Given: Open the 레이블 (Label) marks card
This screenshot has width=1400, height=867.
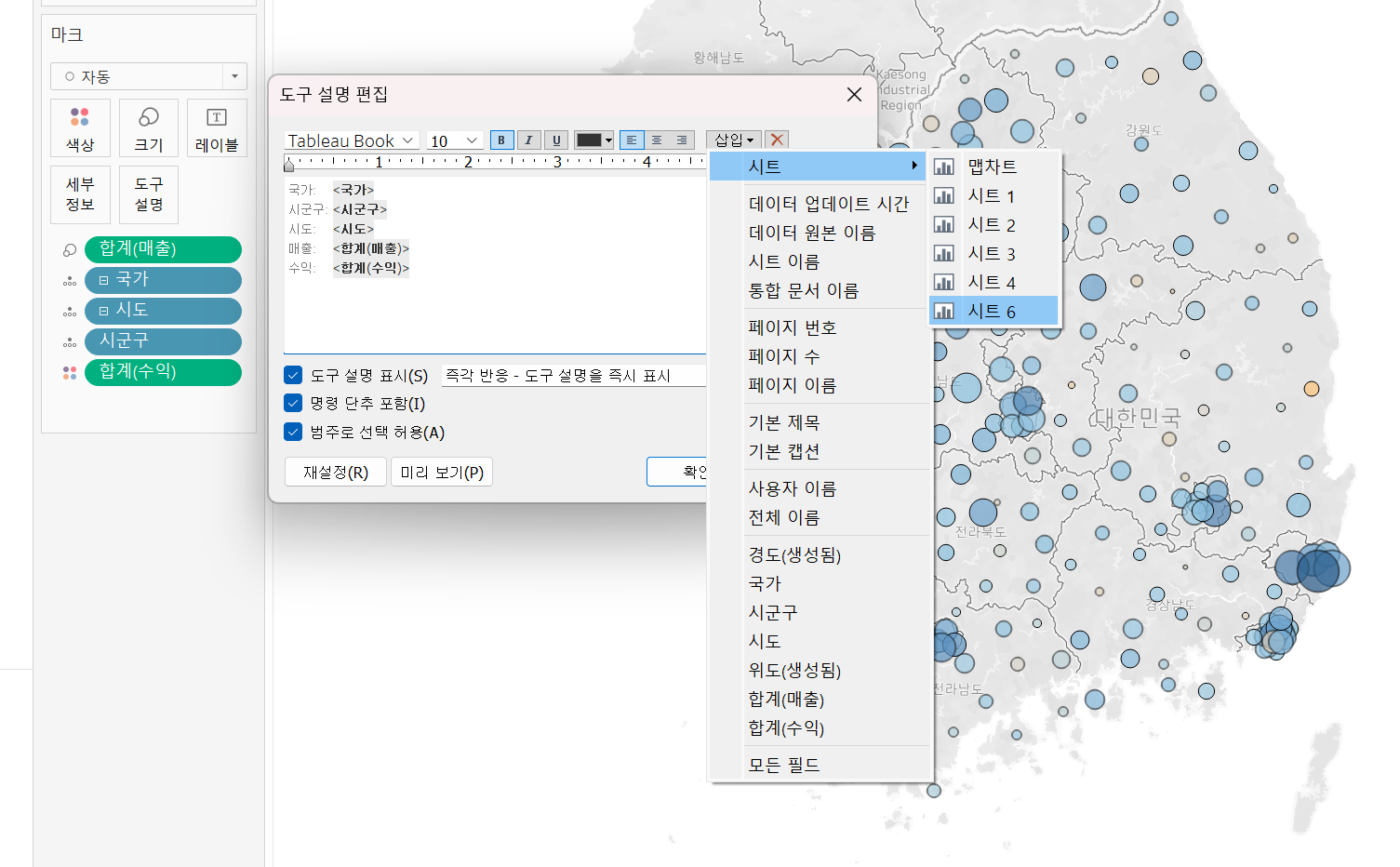Looking at the screenshot, I should click(x=217, y=128).
